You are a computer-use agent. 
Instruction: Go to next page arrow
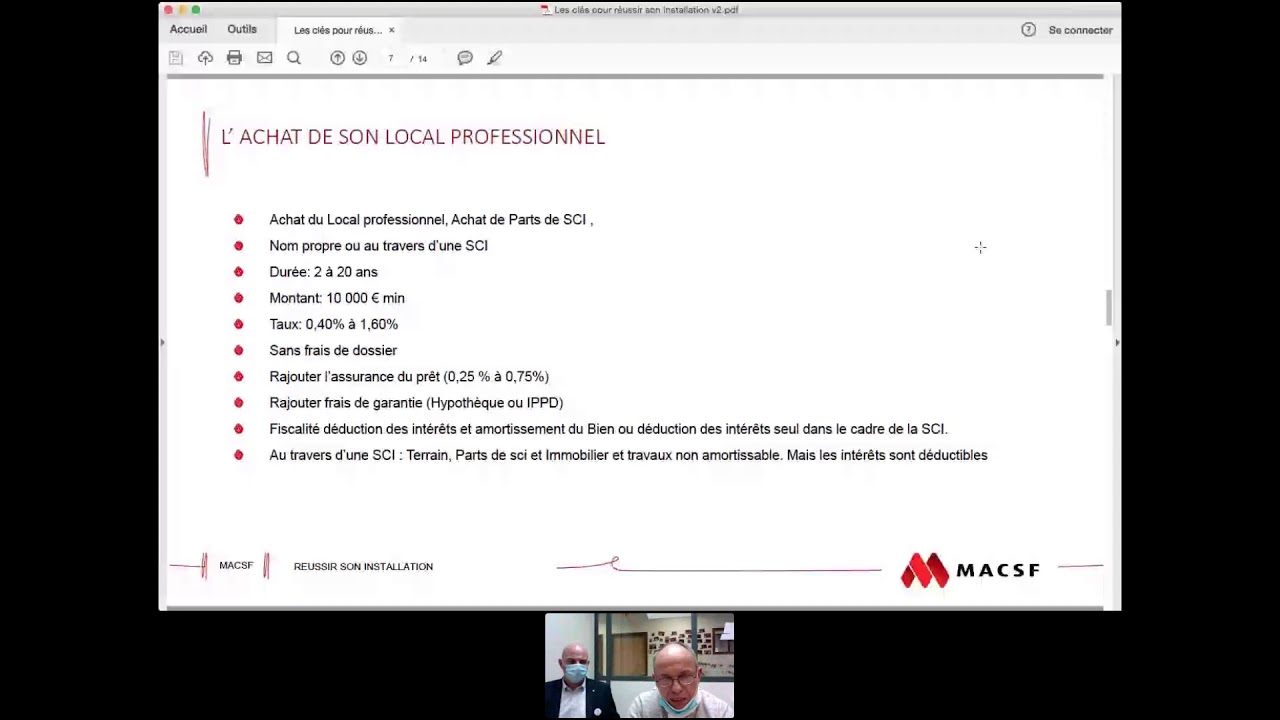(359, 58)
